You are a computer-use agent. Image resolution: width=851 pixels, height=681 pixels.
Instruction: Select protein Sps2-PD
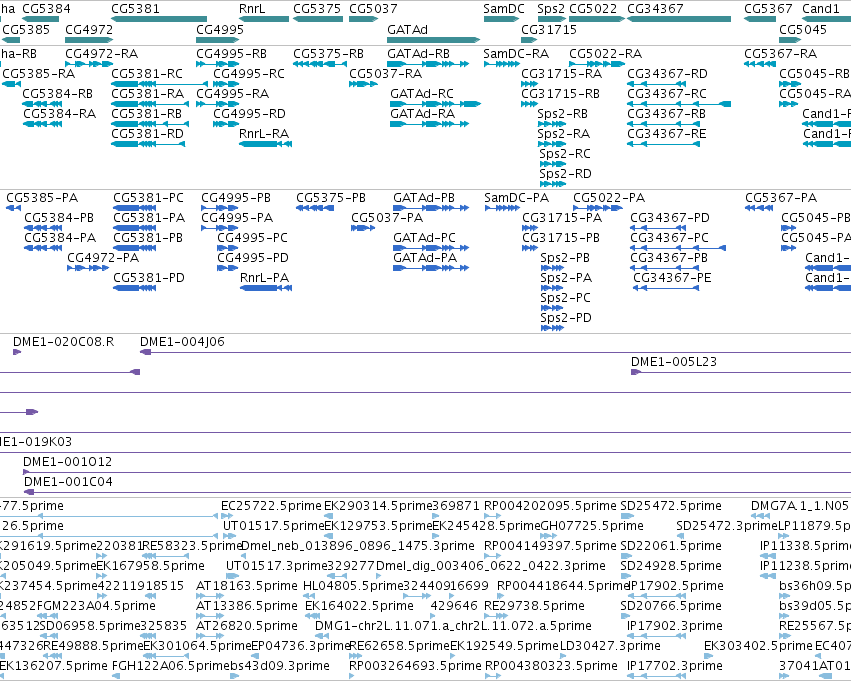pyautogui.click(x=566, y=319)
